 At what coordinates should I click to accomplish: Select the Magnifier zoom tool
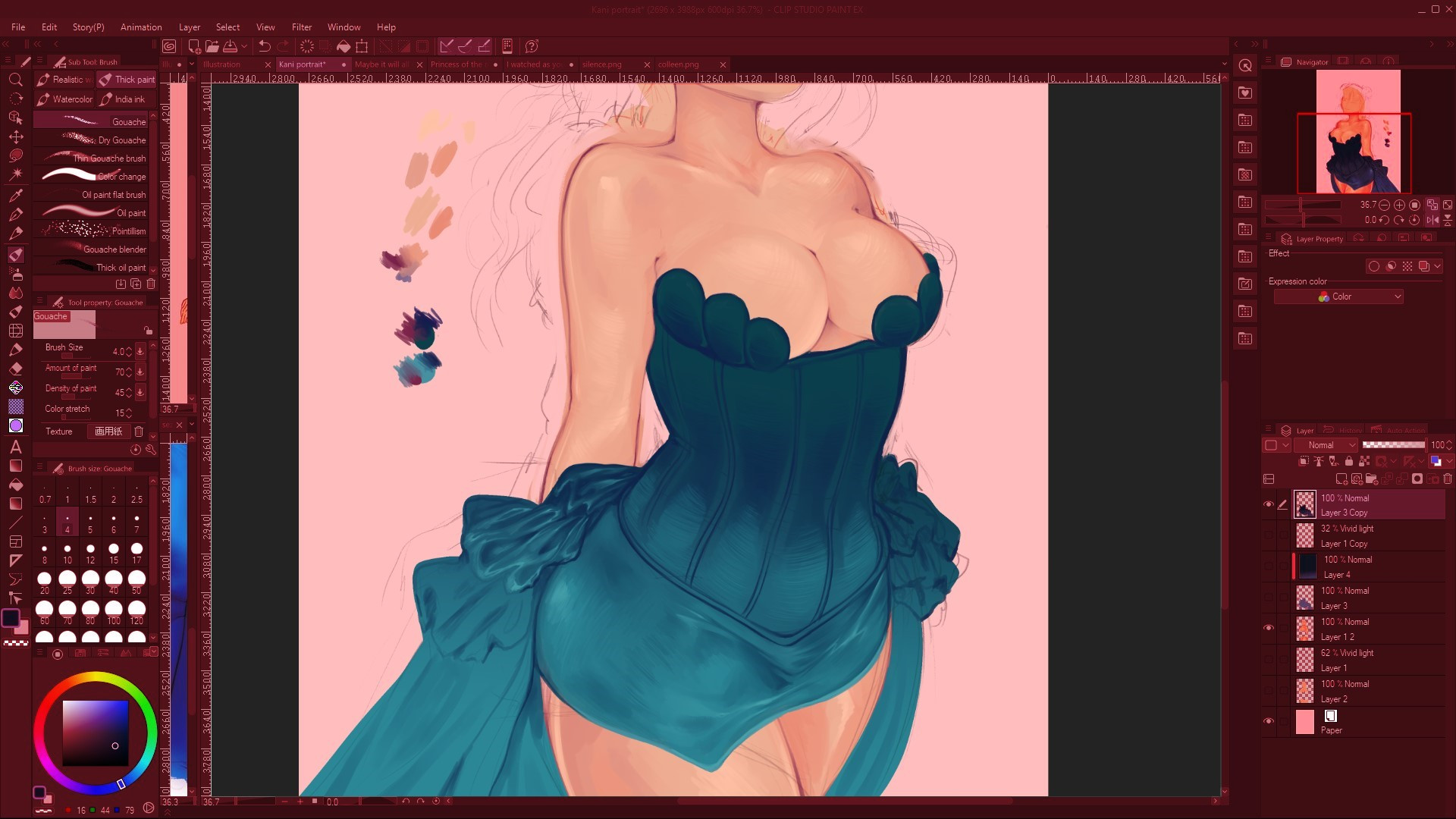coord(15,80)
